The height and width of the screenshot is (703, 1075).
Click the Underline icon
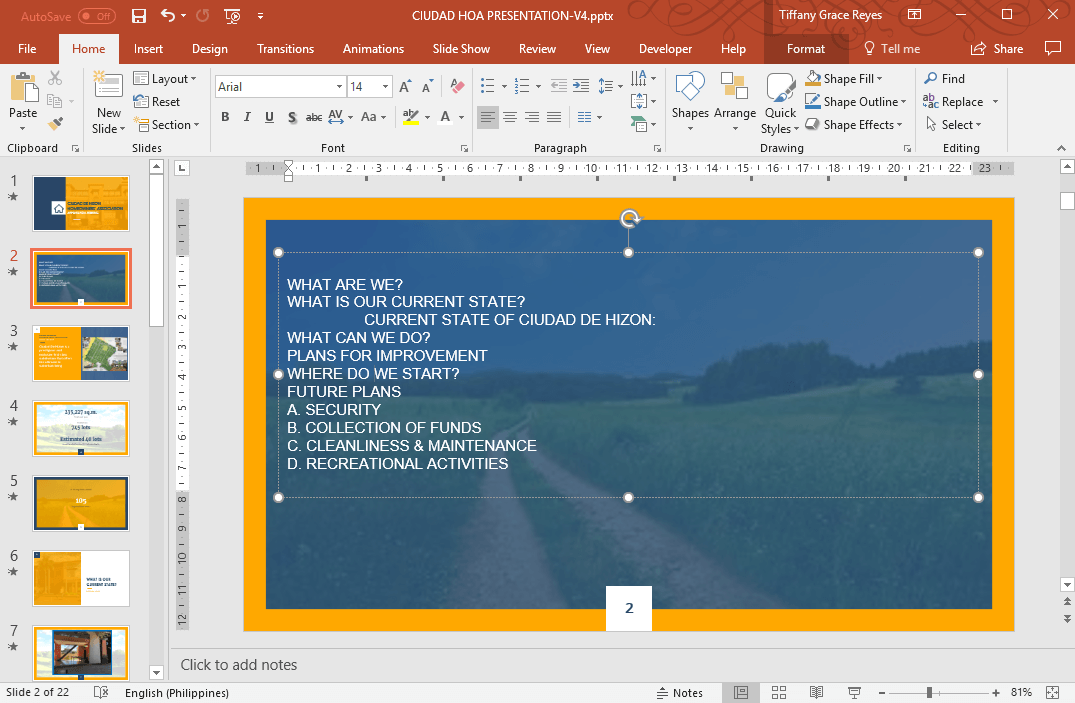(268, 117)
